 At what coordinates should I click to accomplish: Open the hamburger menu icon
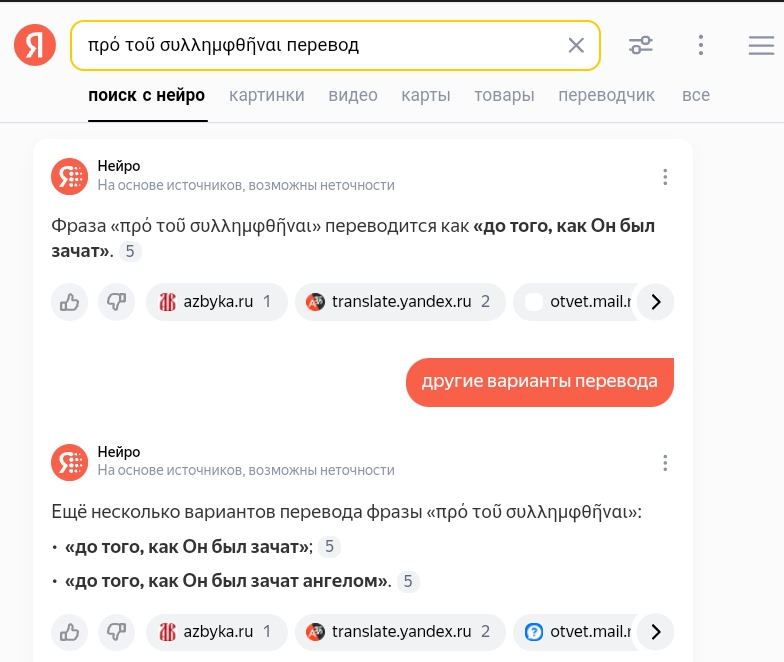click(761, 45)
